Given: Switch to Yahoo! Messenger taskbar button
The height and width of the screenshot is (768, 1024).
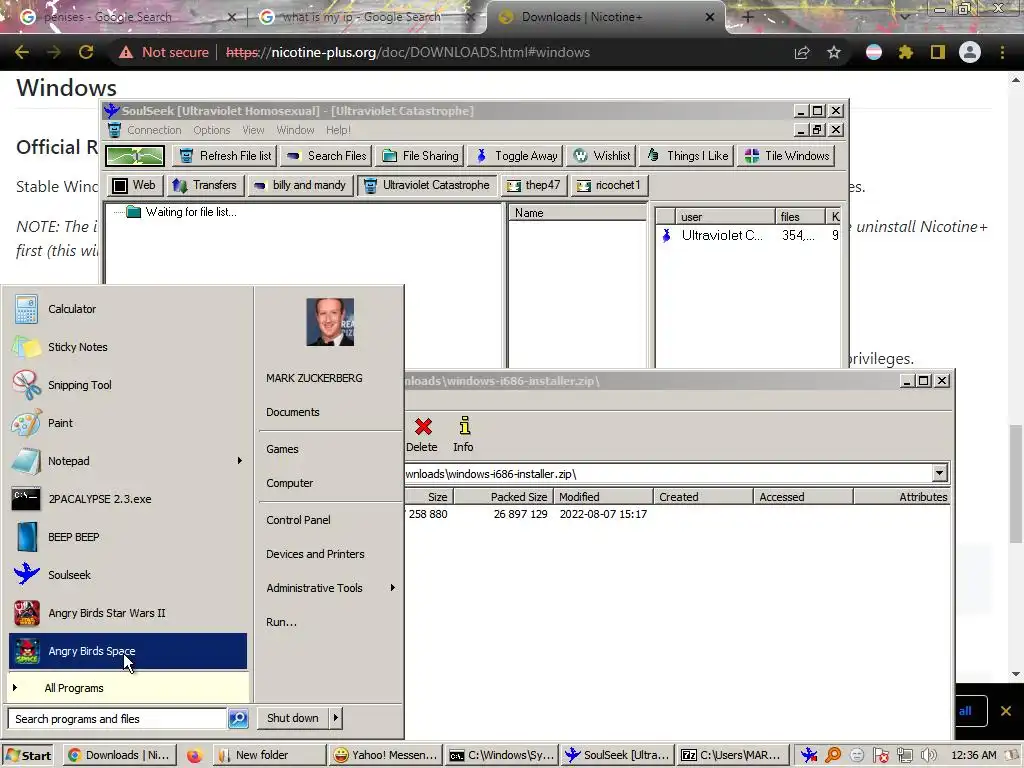Looking at the screenshot, I should [x=385, y=755].
